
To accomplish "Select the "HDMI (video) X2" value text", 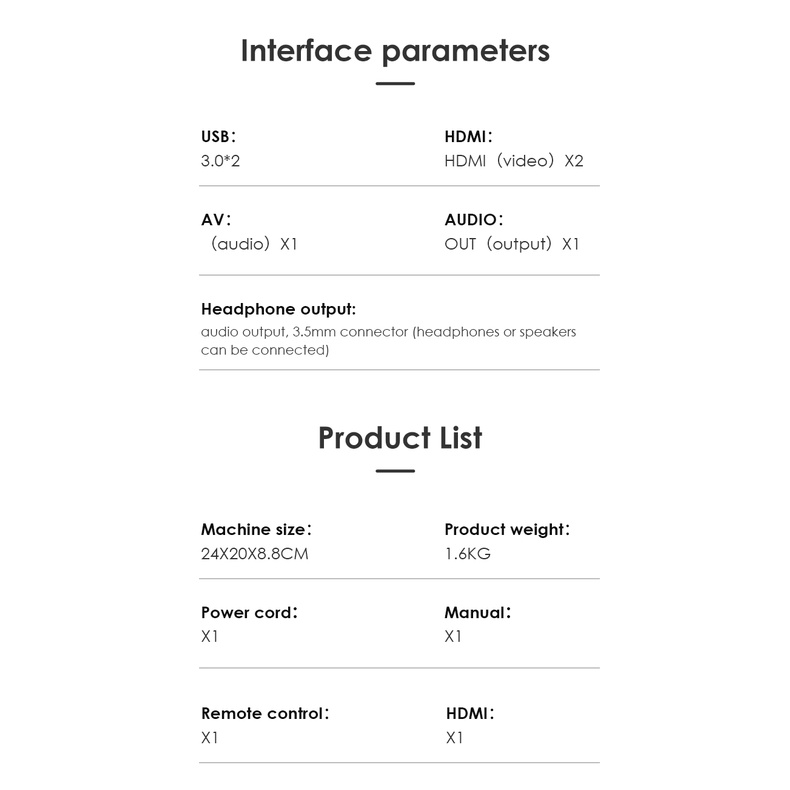I will click(x=513, y=161).
